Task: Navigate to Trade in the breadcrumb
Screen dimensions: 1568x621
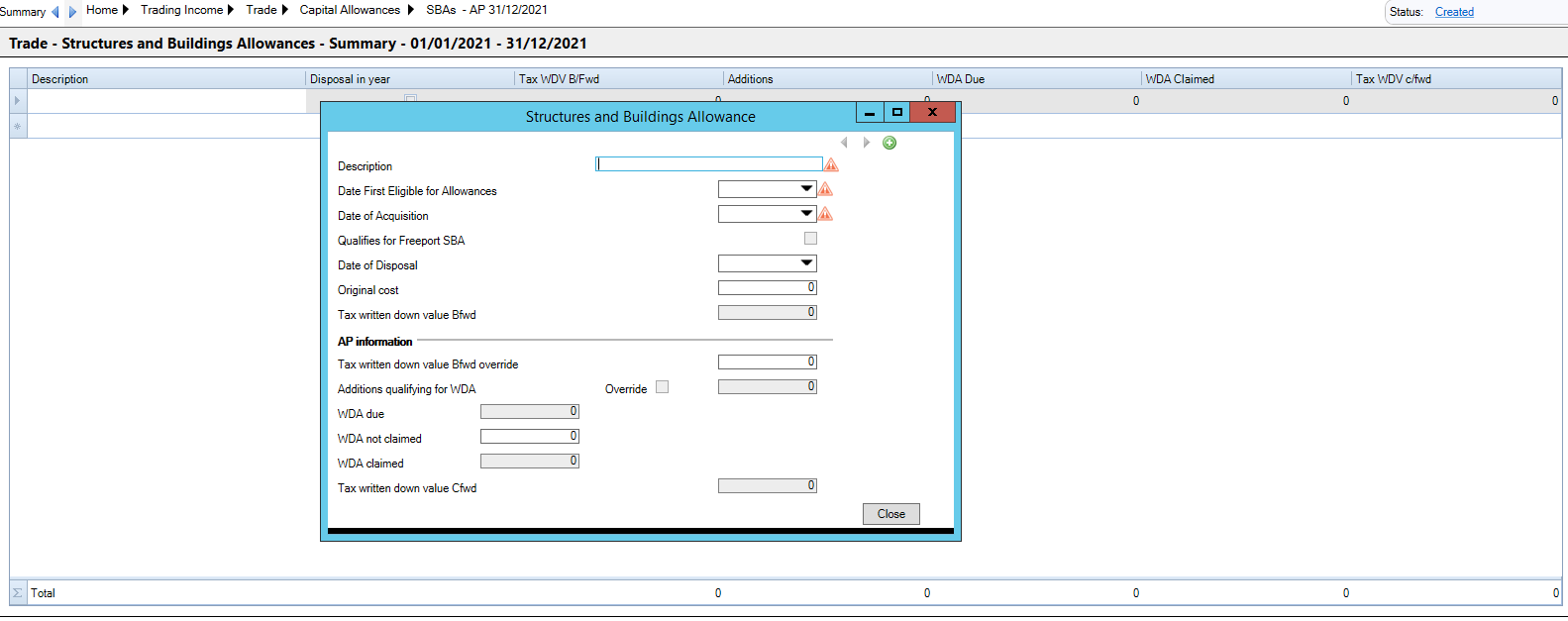Action: (261, 10)
